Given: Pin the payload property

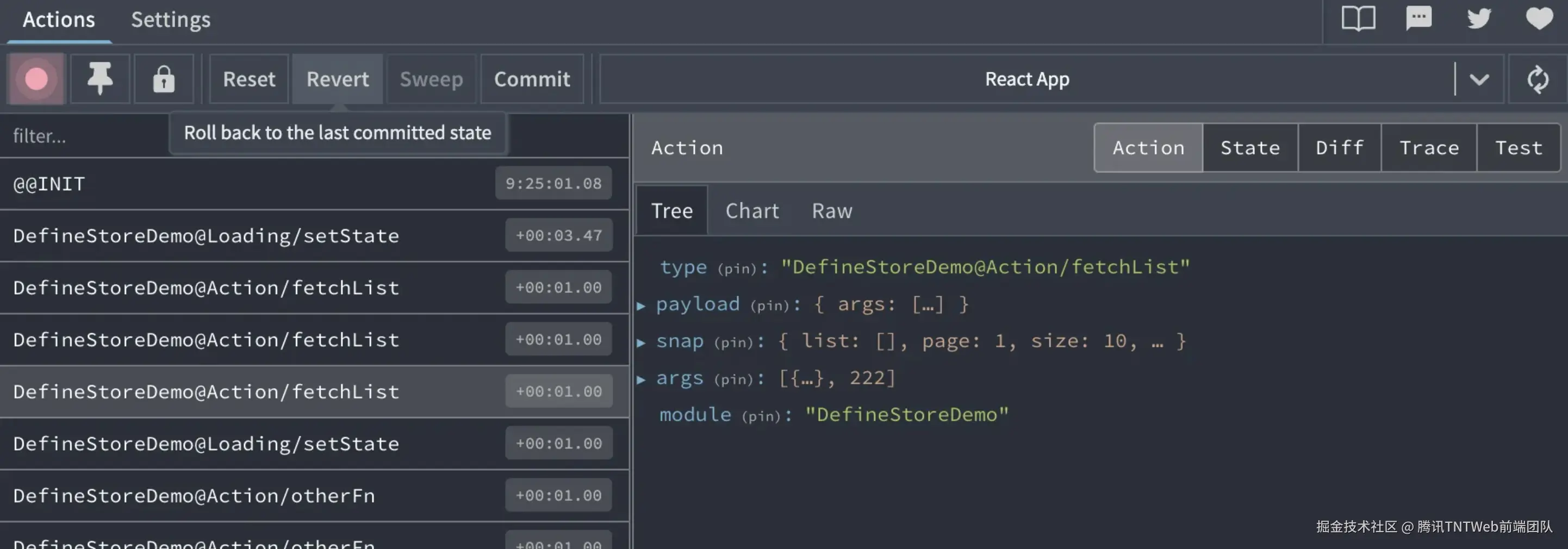Looking at the screenshot, I should (769, 305).
